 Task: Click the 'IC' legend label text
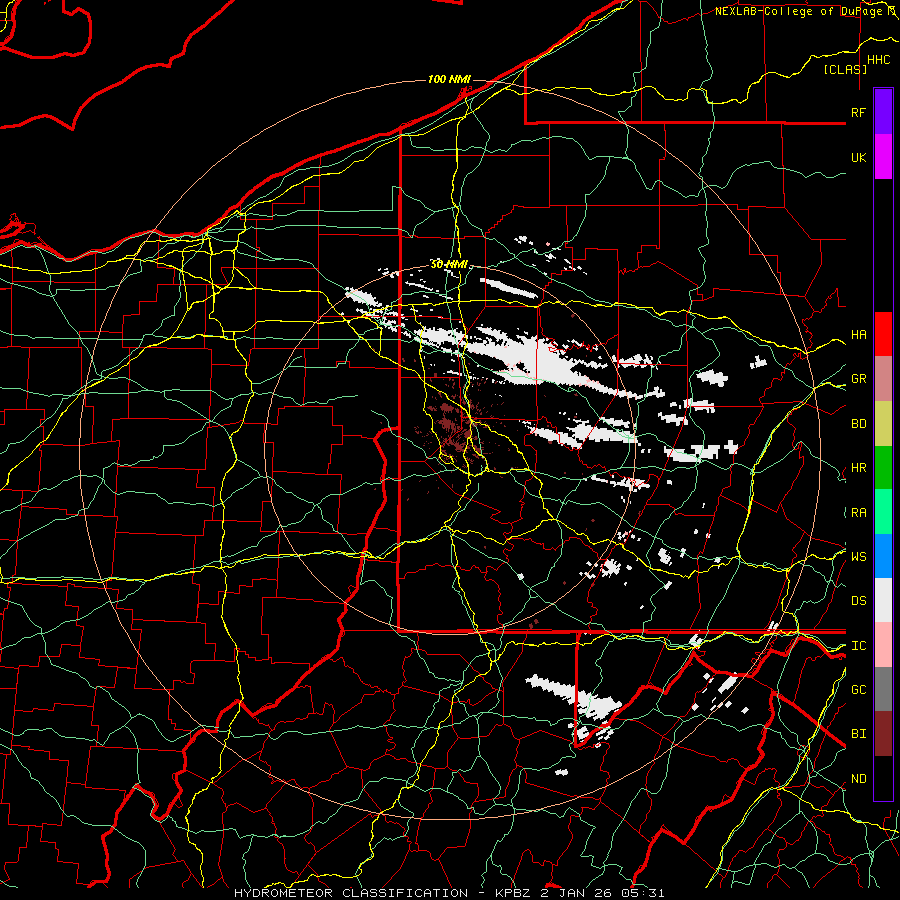tap(858, 646)
